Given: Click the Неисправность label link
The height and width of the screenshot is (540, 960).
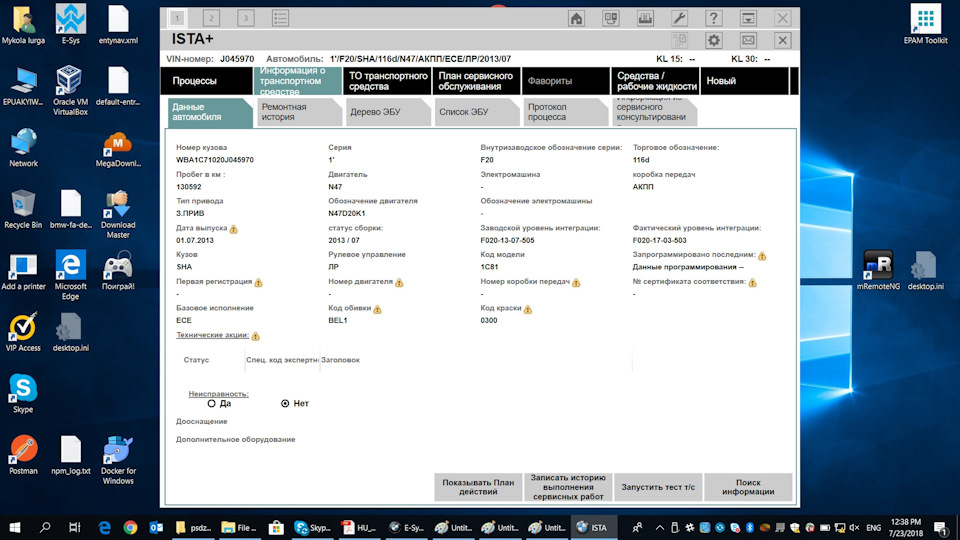Looking at the screenshot, I should click(219, 394).
